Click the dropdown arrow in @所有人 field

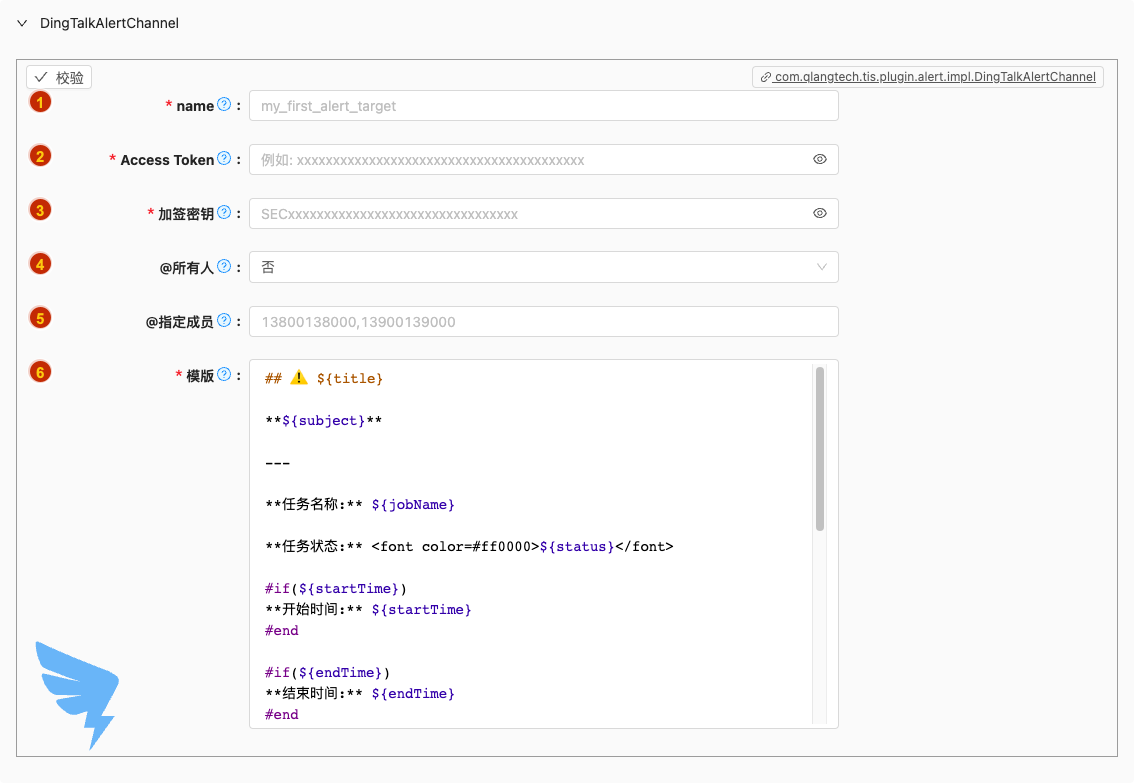(x=822, y=267)
